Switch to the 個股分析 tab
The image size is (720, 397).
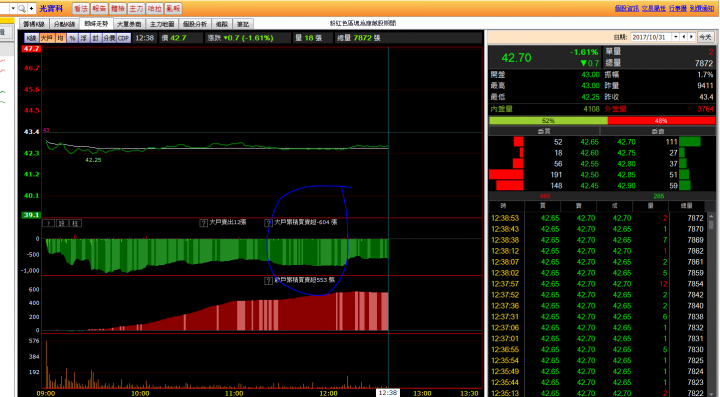pyautogui.click(x=195, y=24)
